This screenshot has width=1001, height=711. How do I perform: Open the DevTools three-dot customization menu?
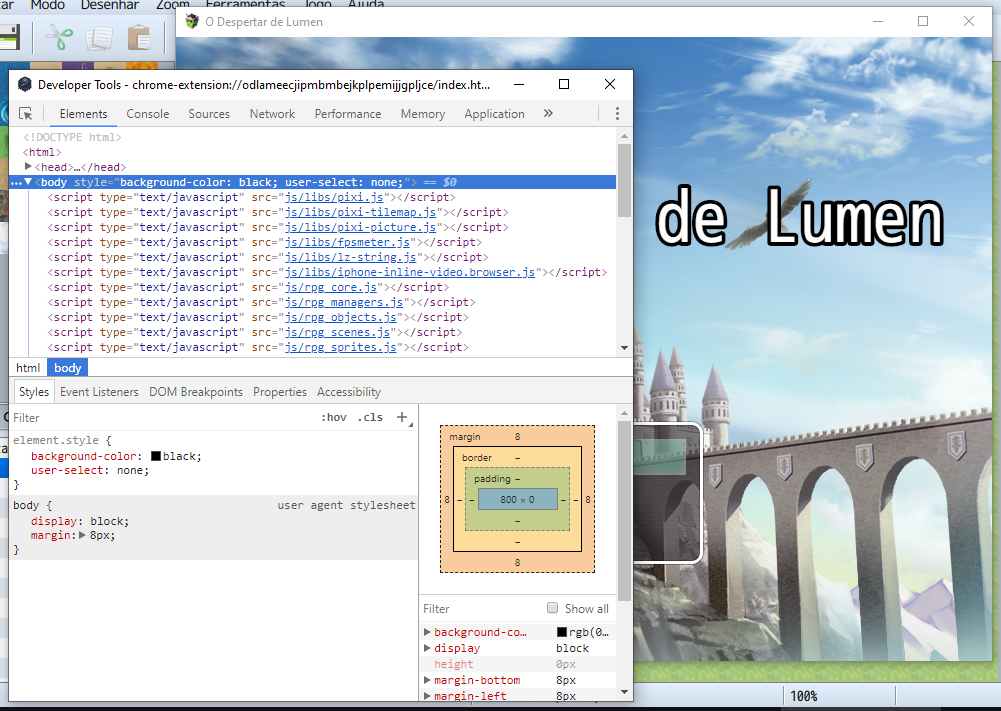click(x=617, y=113)
